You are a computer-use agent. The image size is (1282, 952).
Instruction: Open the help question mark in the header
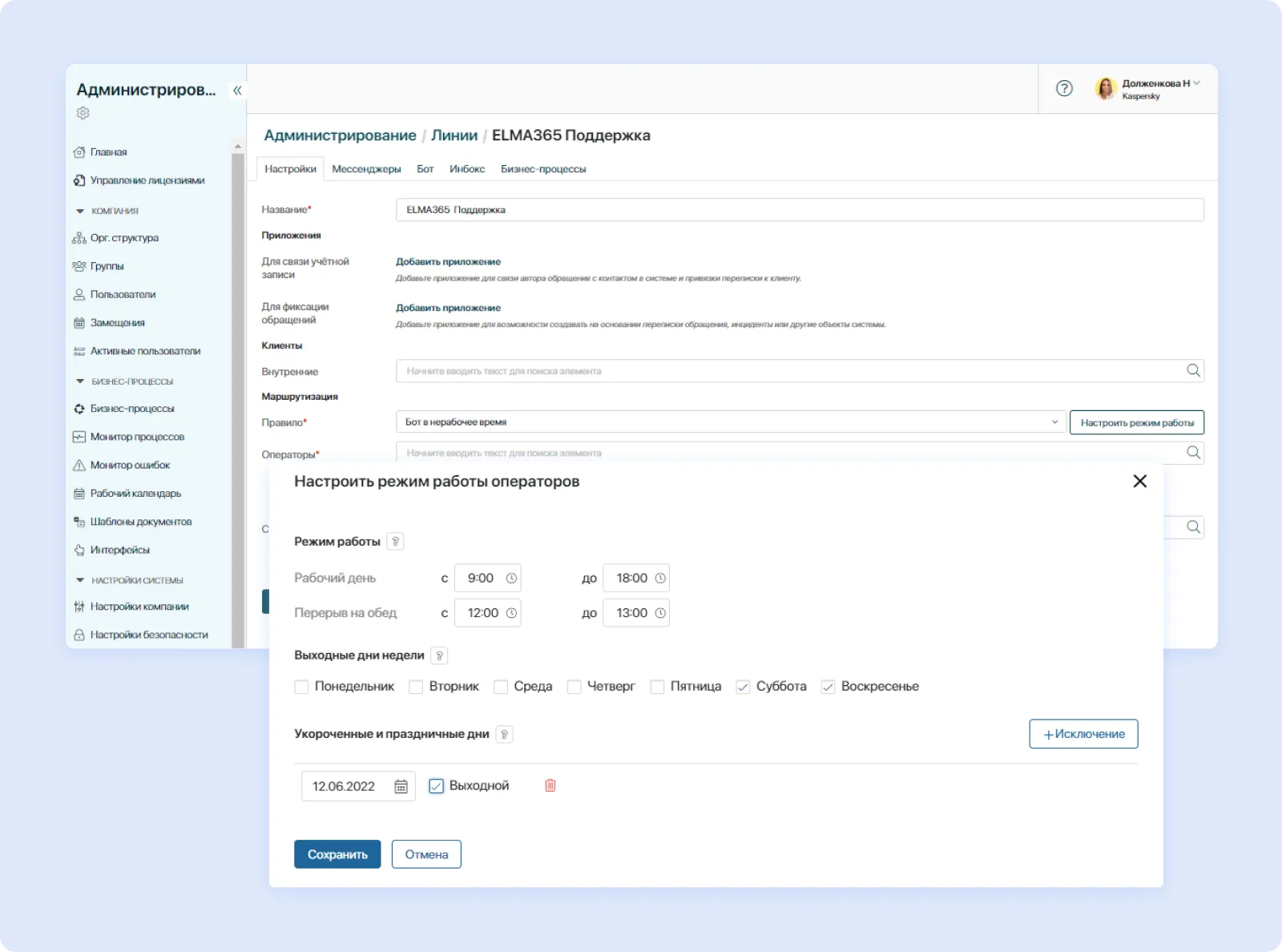[x=1063, y=89]
